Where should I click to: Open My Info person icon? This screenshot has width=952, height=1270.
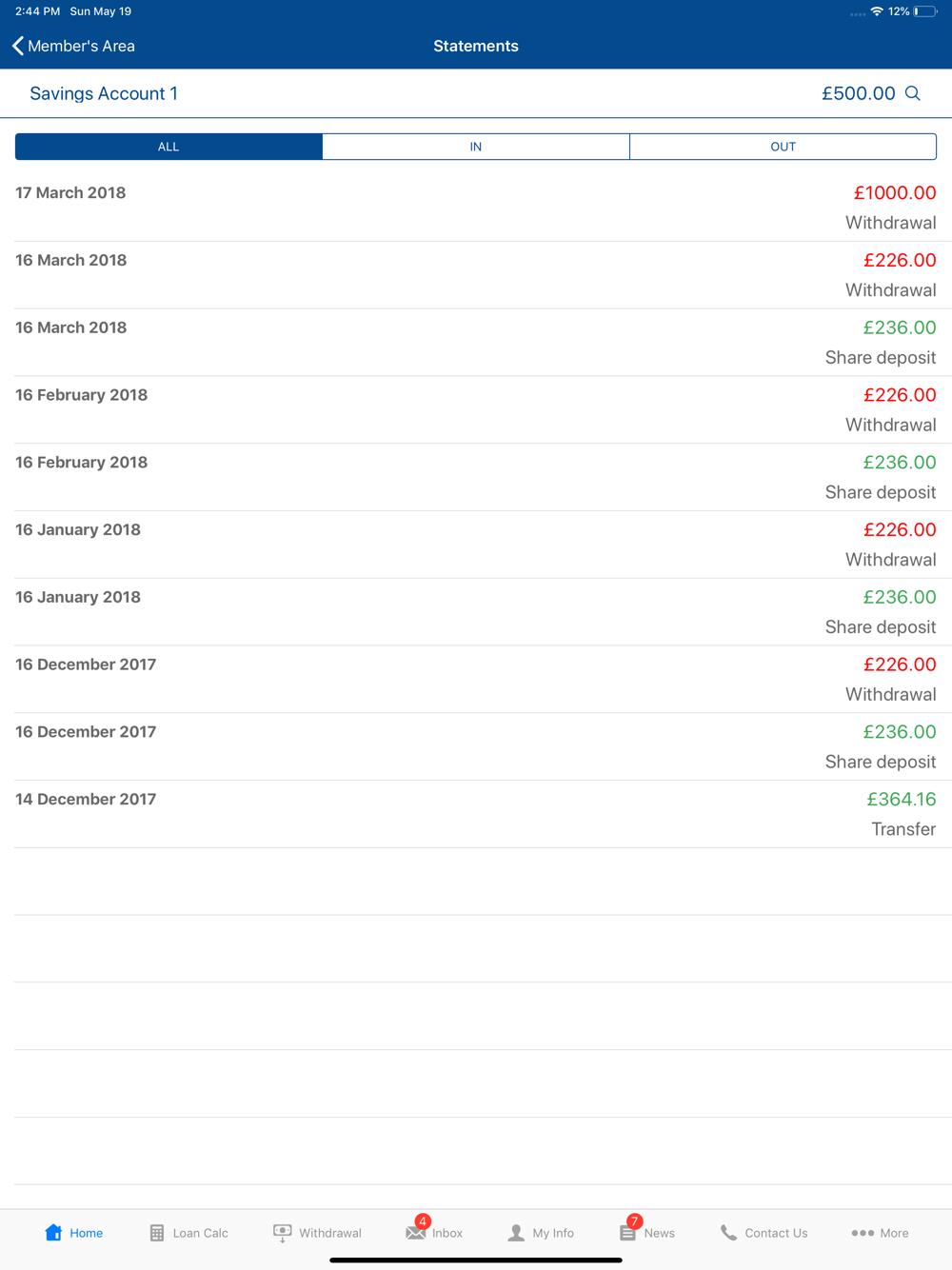[516, 1233]
